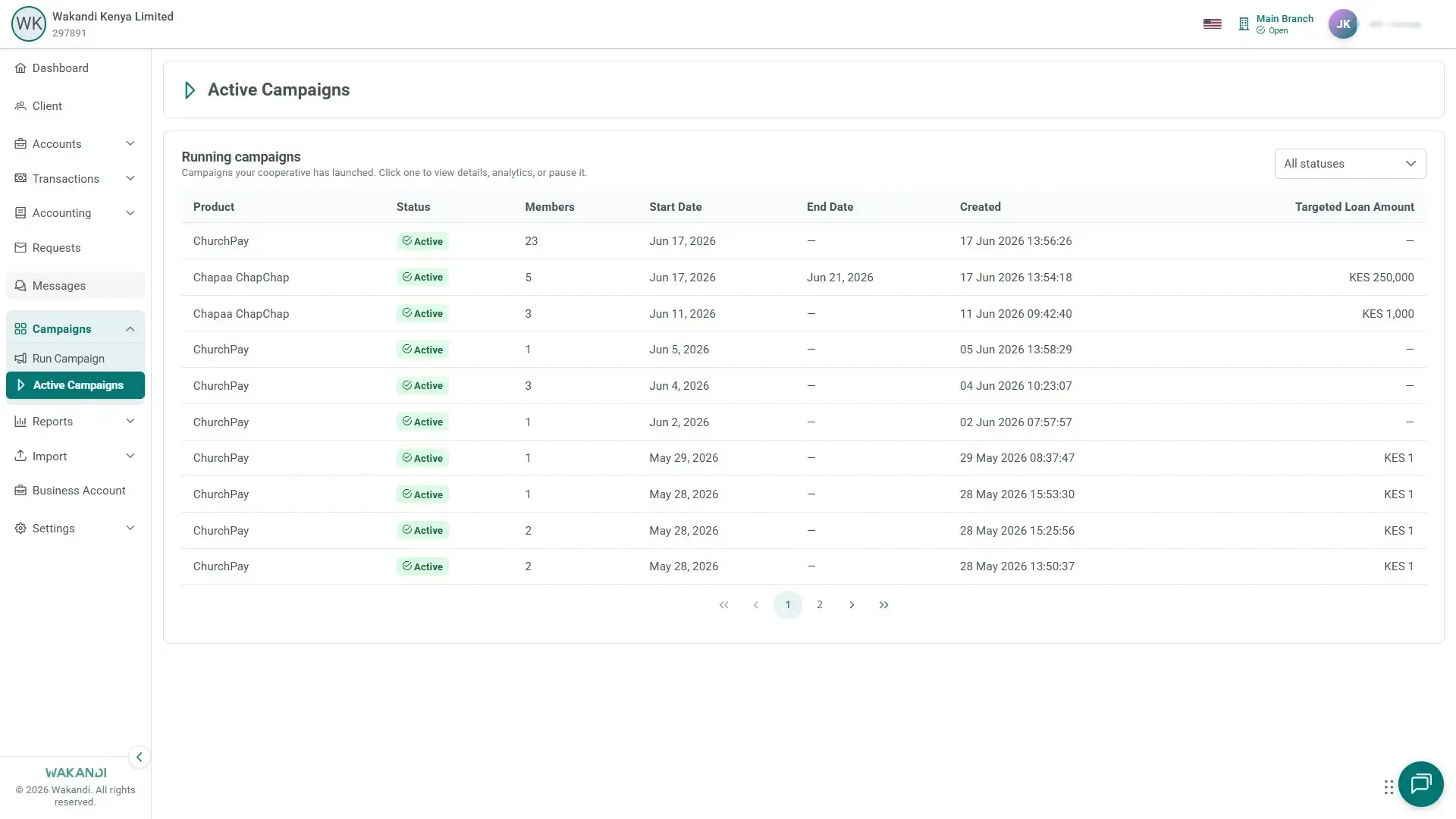1456x819 pixels.
Task: Click the Wakandi logo in sidebar footer
Action: [76, 773]
